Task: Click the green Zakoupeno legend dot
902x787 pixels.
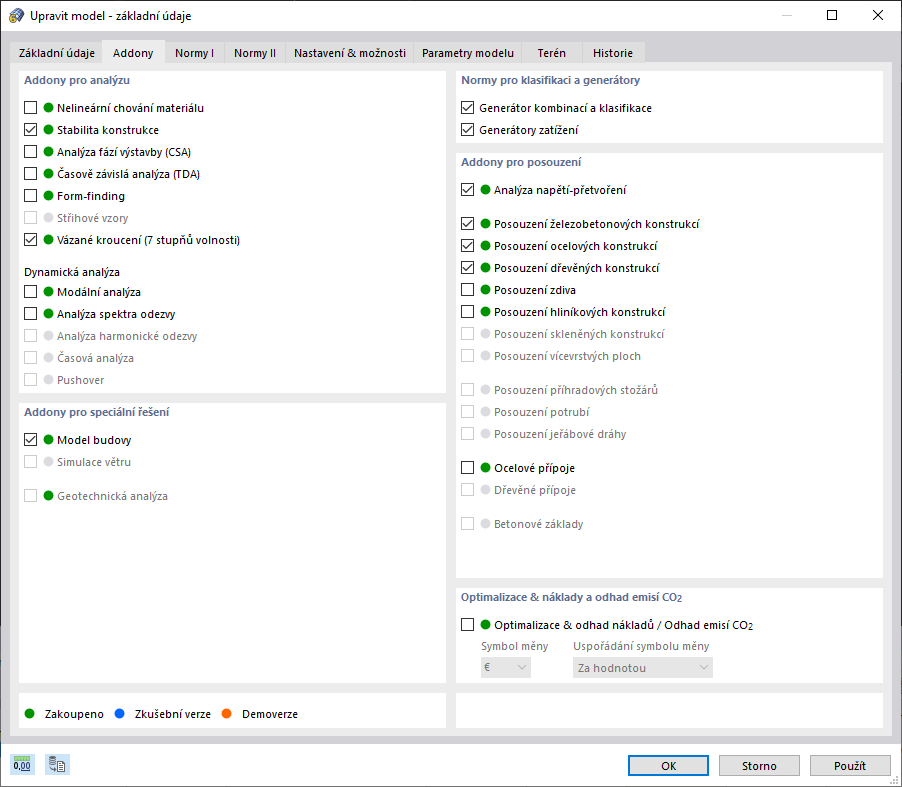Action: [28, 713]
